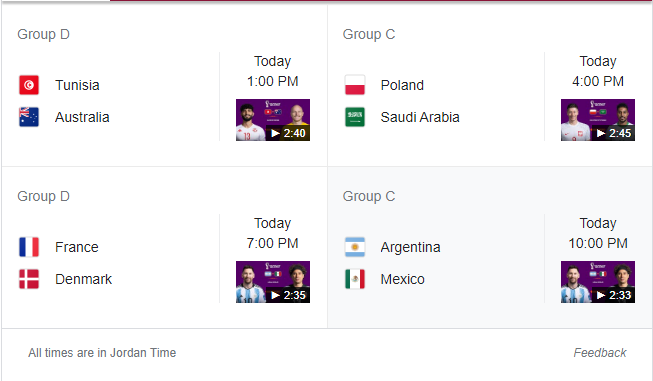Click the Mexico flag icon
This screenshot has width=653, height=381.
click(355, 279)
